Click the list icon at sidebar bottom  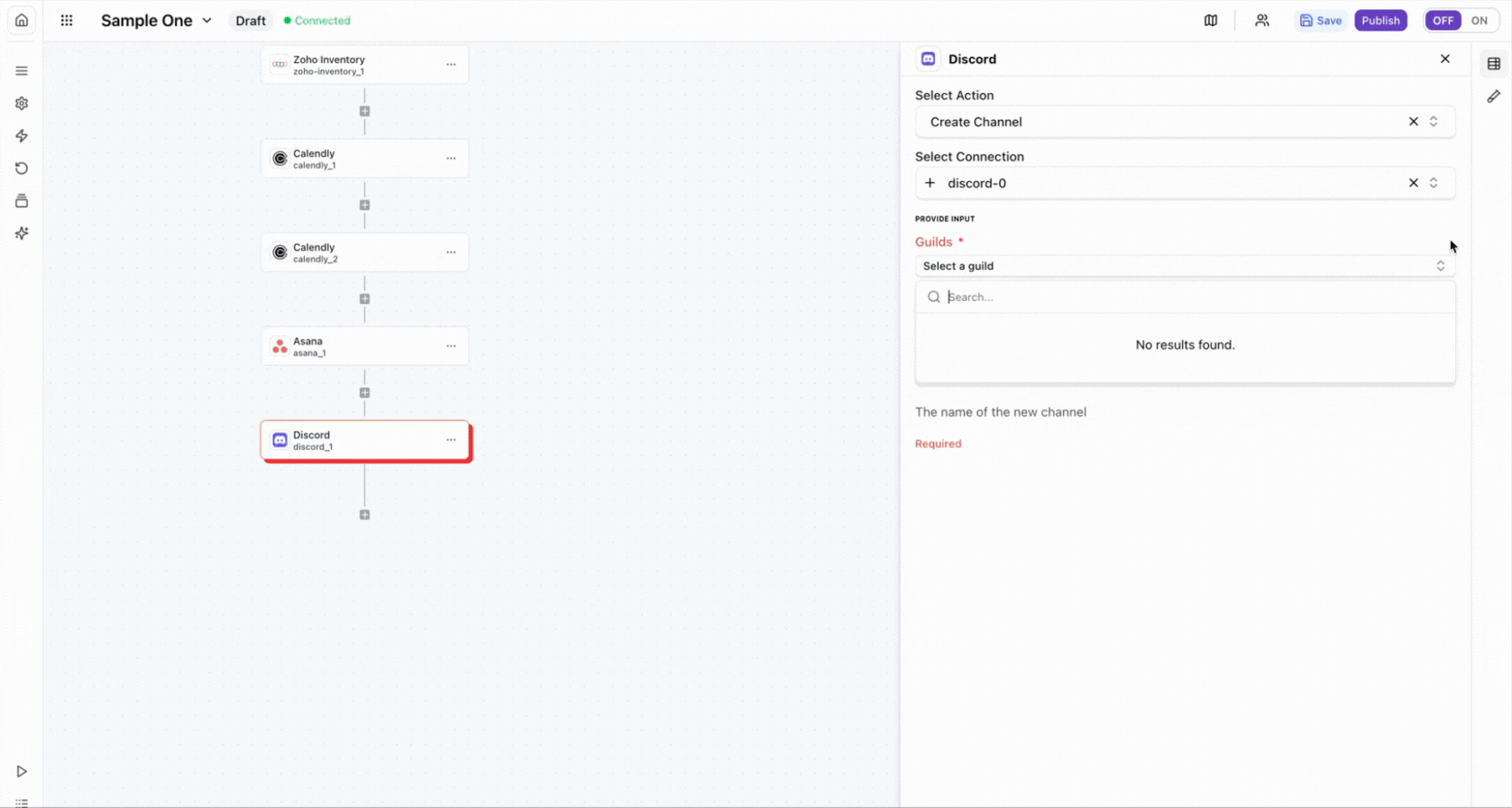pos(22,803)
